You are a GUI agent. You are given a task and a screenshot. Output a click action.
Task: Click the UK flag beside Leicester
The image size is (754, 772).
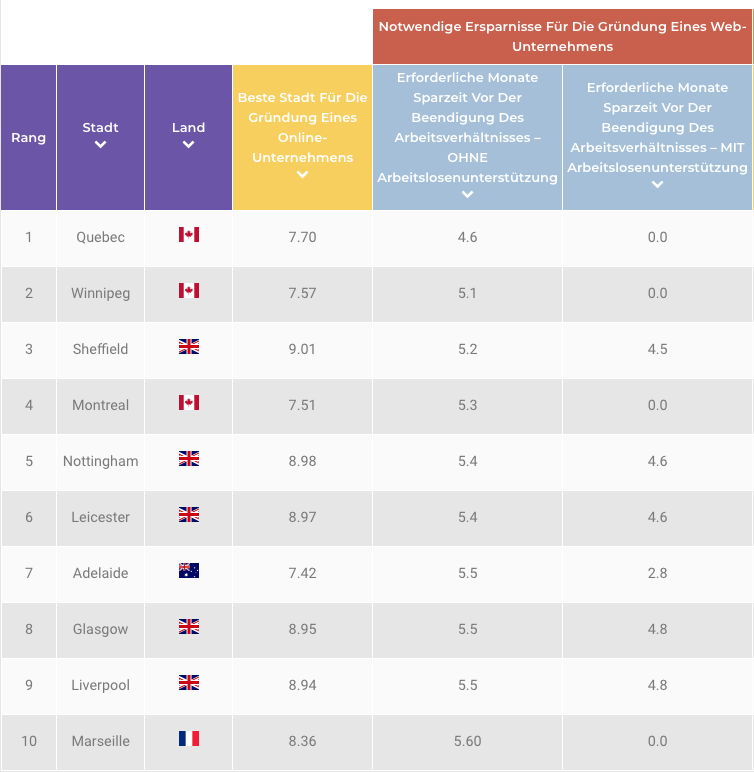(188, 515)
